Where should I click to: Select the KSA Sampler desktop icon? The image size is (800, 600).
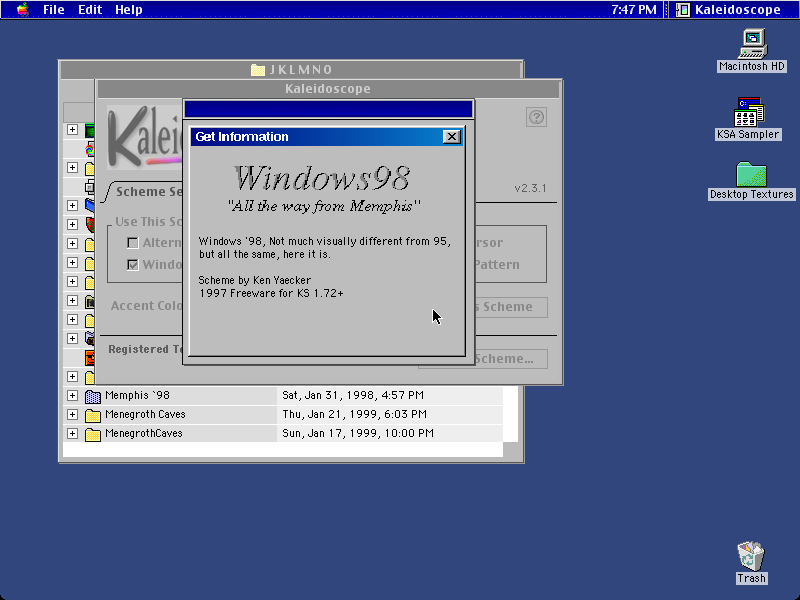pos(748,112)
